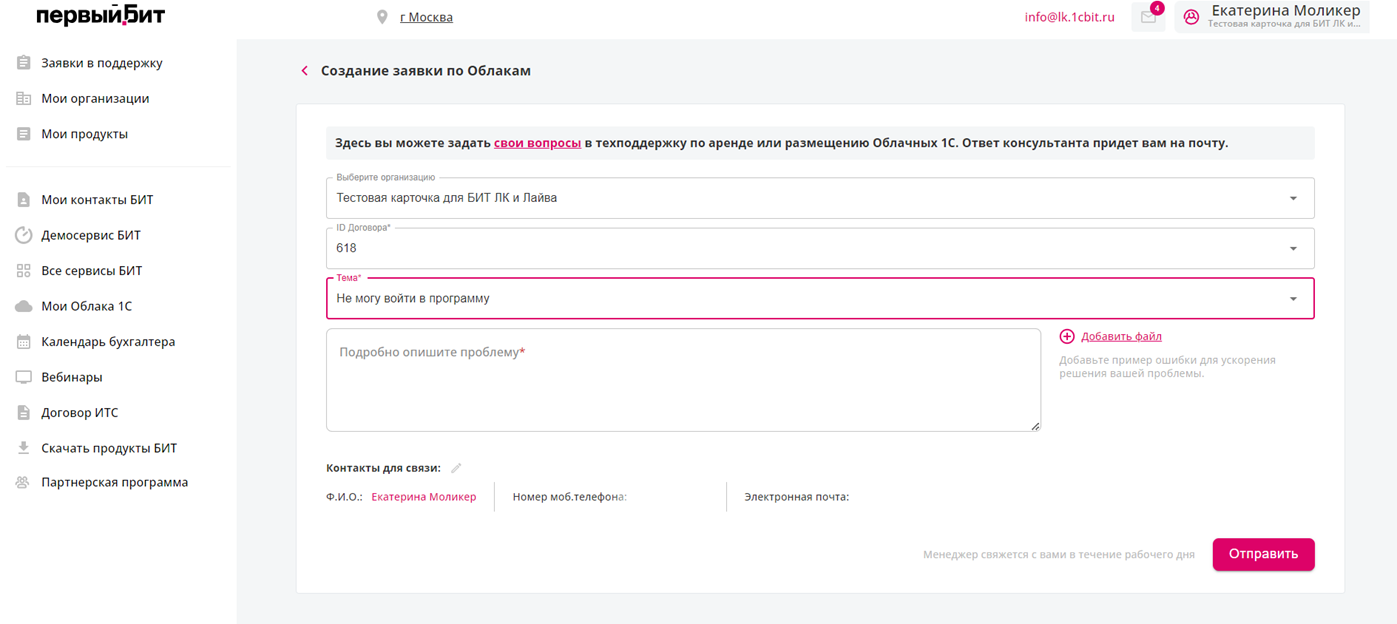The width and height of the screenshot is (1397, 624).
Task: Click the grid icon for Все сервисы БИТ
Action: (24, 271)
